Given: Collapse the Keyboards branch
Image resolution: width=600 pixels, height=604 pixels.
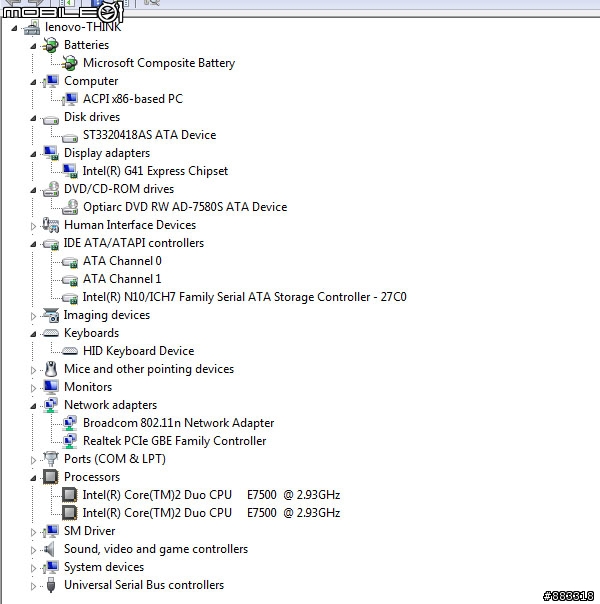Looking at the screenshot, I should [34, 334].
